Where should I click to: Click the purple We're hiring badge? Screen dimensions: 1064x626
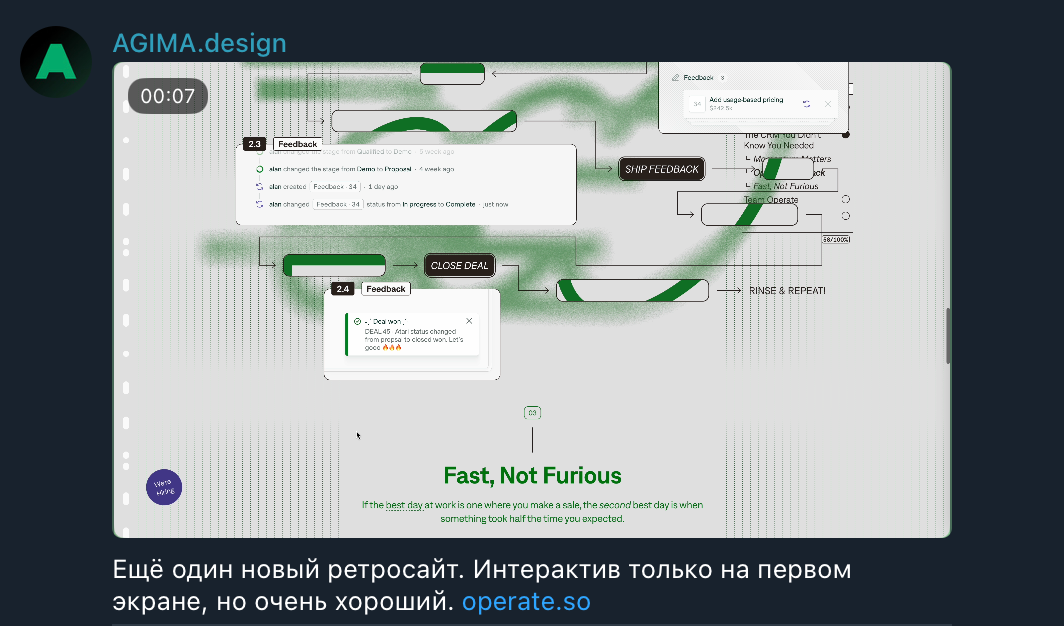click(x=164, y=487)
